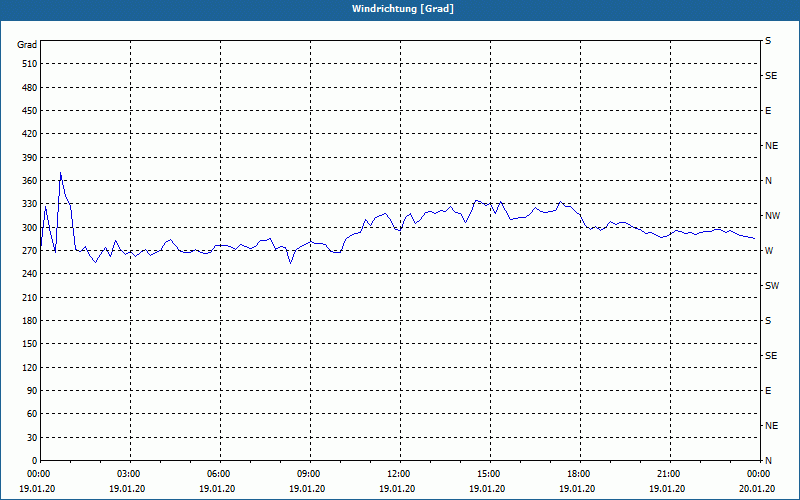Click the 360 y-axis tick label
This screenshot has height=500, width=800.
(x=30, y=181)
